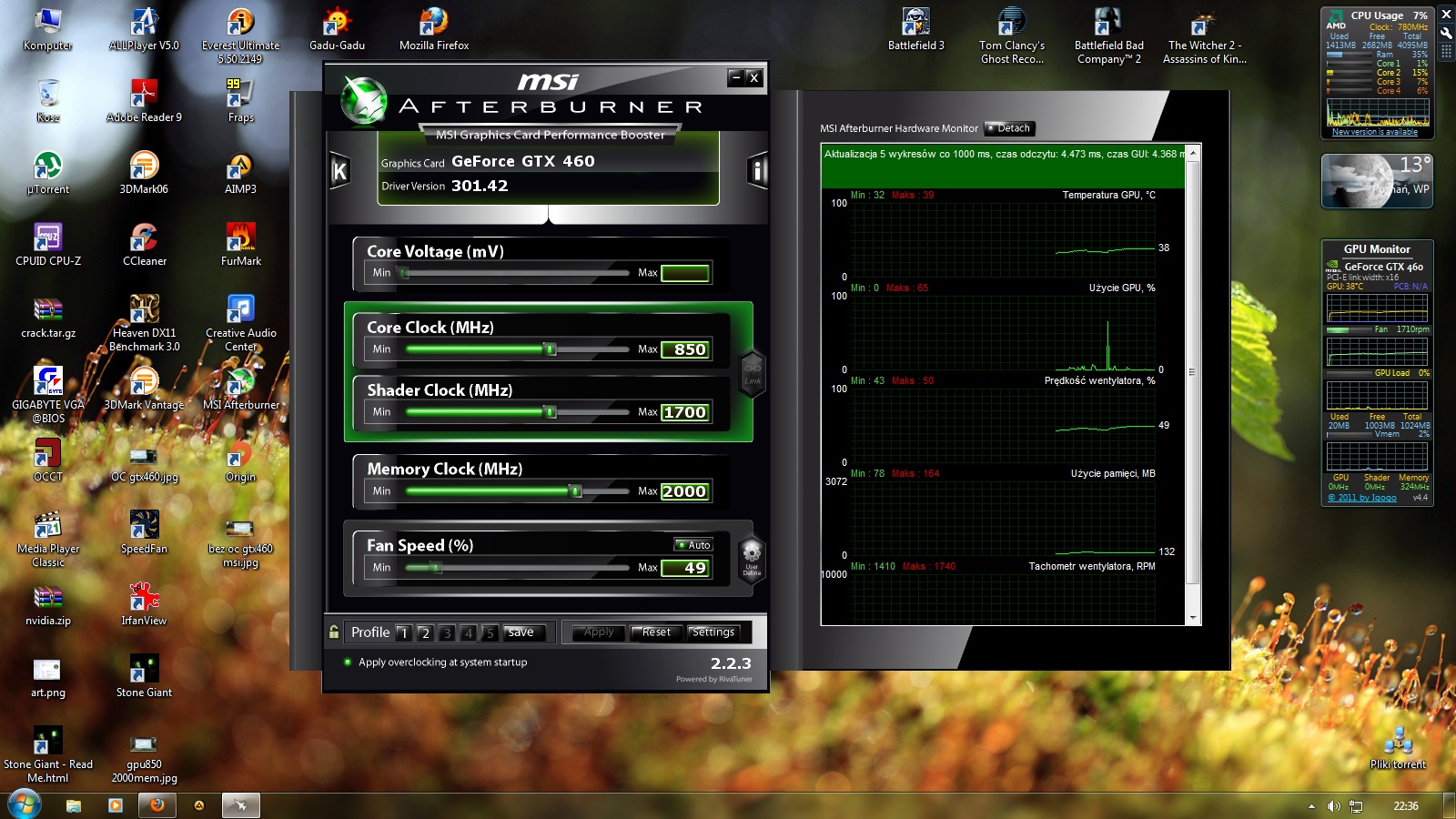Click the Temperatura GPU graph
The height and width of the screenshot is (819, 1456).
pyautogui.click(x=1002, y=239)
